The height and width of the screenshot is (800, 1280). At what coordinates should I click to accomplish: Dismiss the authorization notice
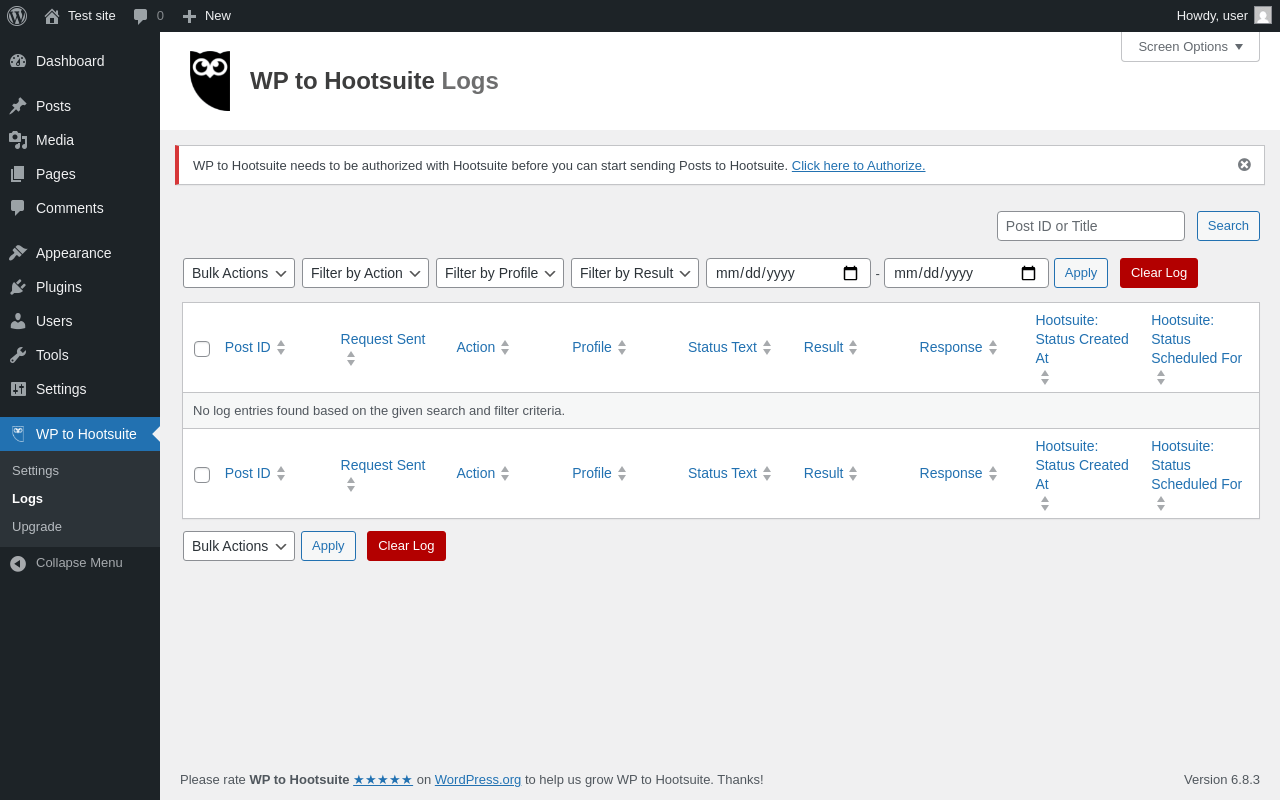1244,165
